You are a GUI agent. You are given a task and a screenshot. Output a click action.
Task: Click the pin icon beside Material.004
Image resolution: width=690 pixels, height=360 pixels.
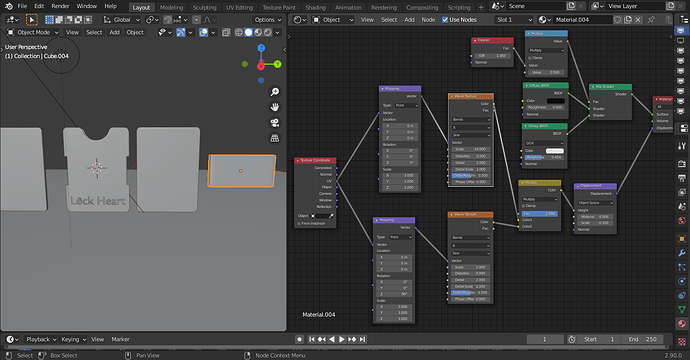(651, 20)
